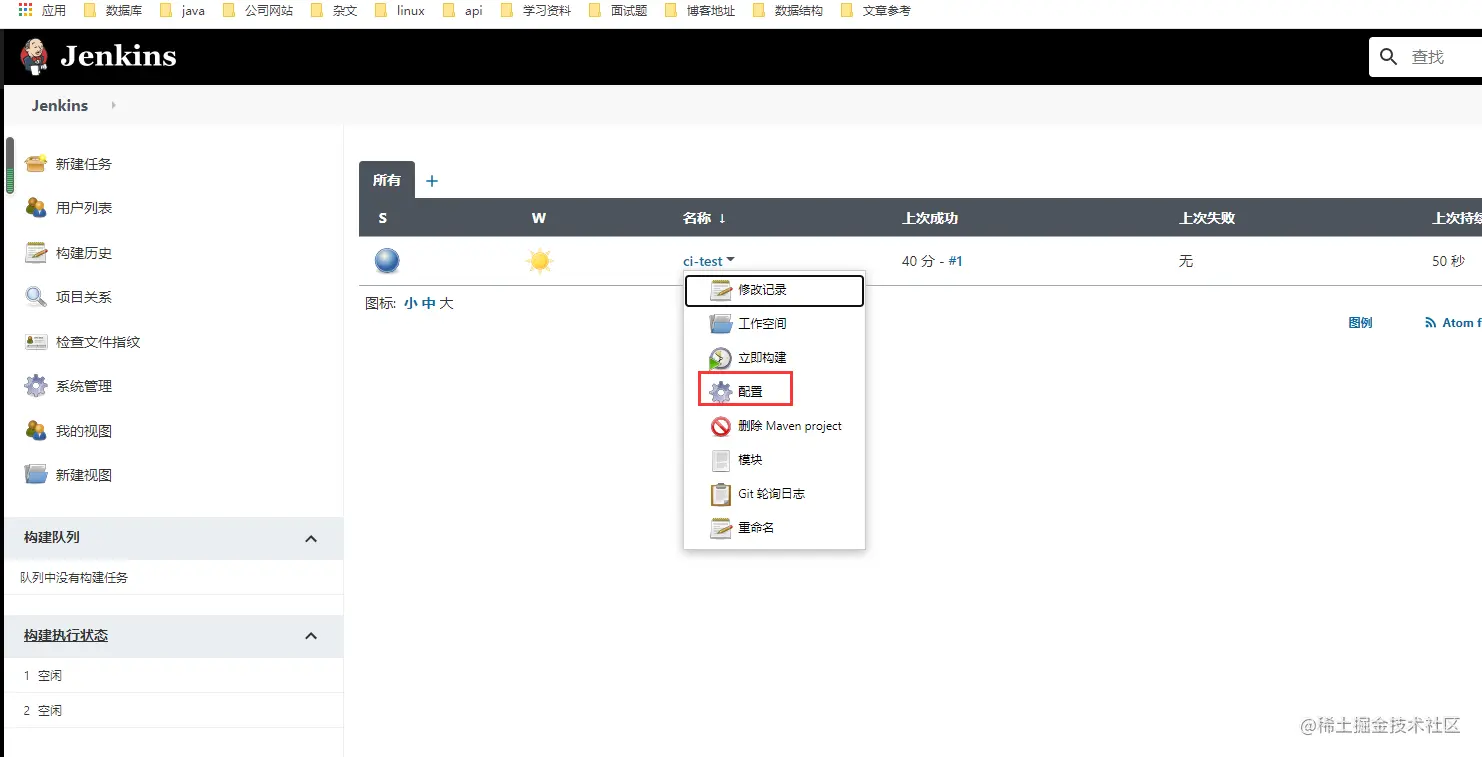This screenshot has height=757, width=1482.
Task: Click the sidebar vertical scrollbar handle
Action: point(10,165)
